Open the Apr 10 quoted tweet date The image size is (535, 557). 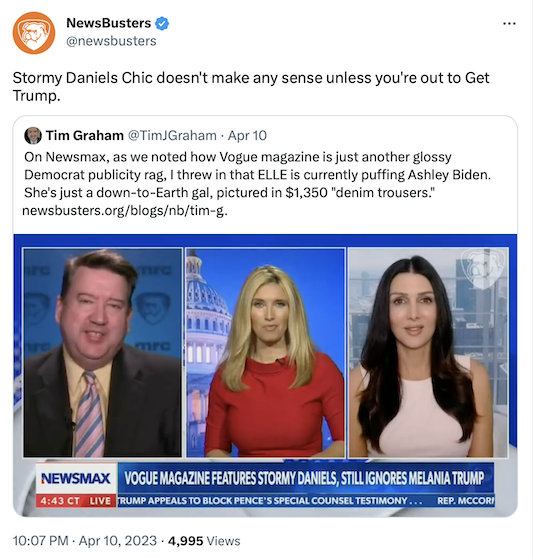pos(247,135)
